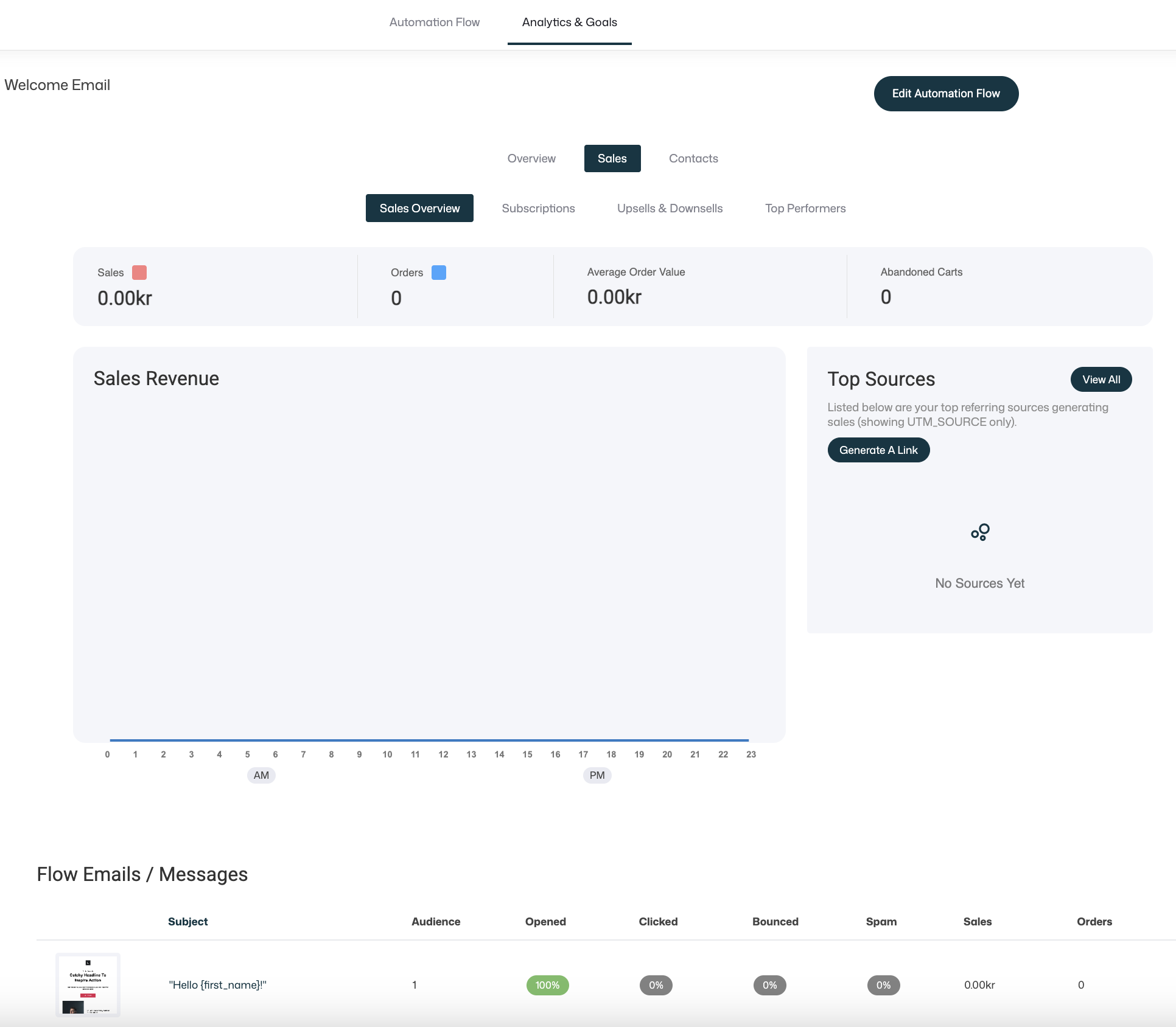Open the Upsells & Downsells view
The height and width of the screenshot is (1027, 1176).
(670, 209)
